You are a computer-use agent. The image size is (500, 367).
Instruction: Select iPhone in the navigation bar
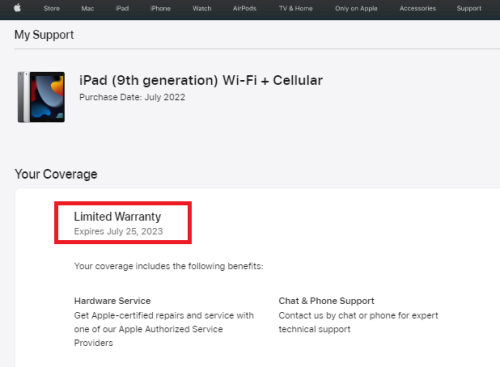(x=160, y=9)
